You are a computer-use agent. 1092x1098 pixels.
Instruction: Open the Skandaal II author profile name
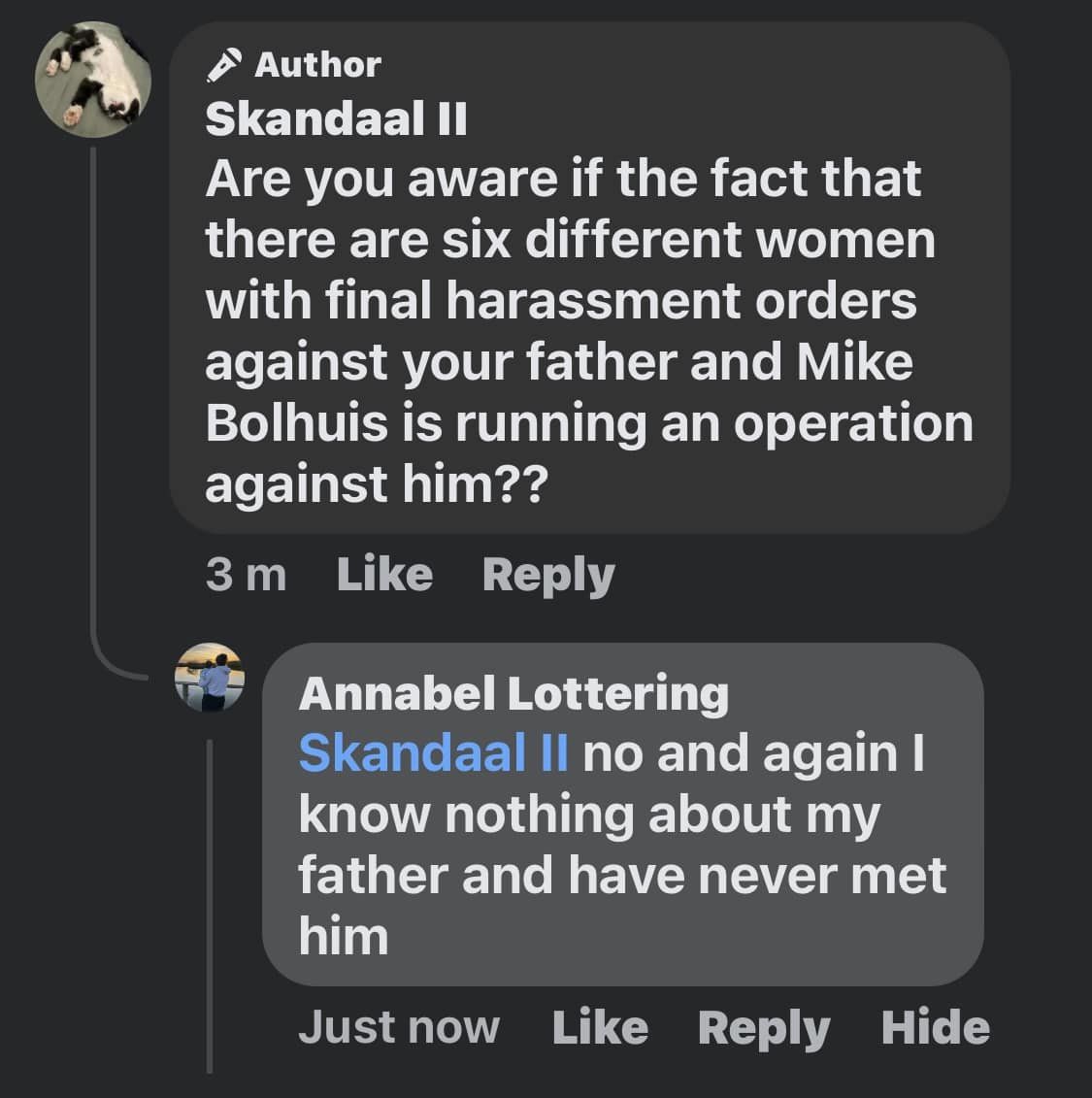click(336, 119)
